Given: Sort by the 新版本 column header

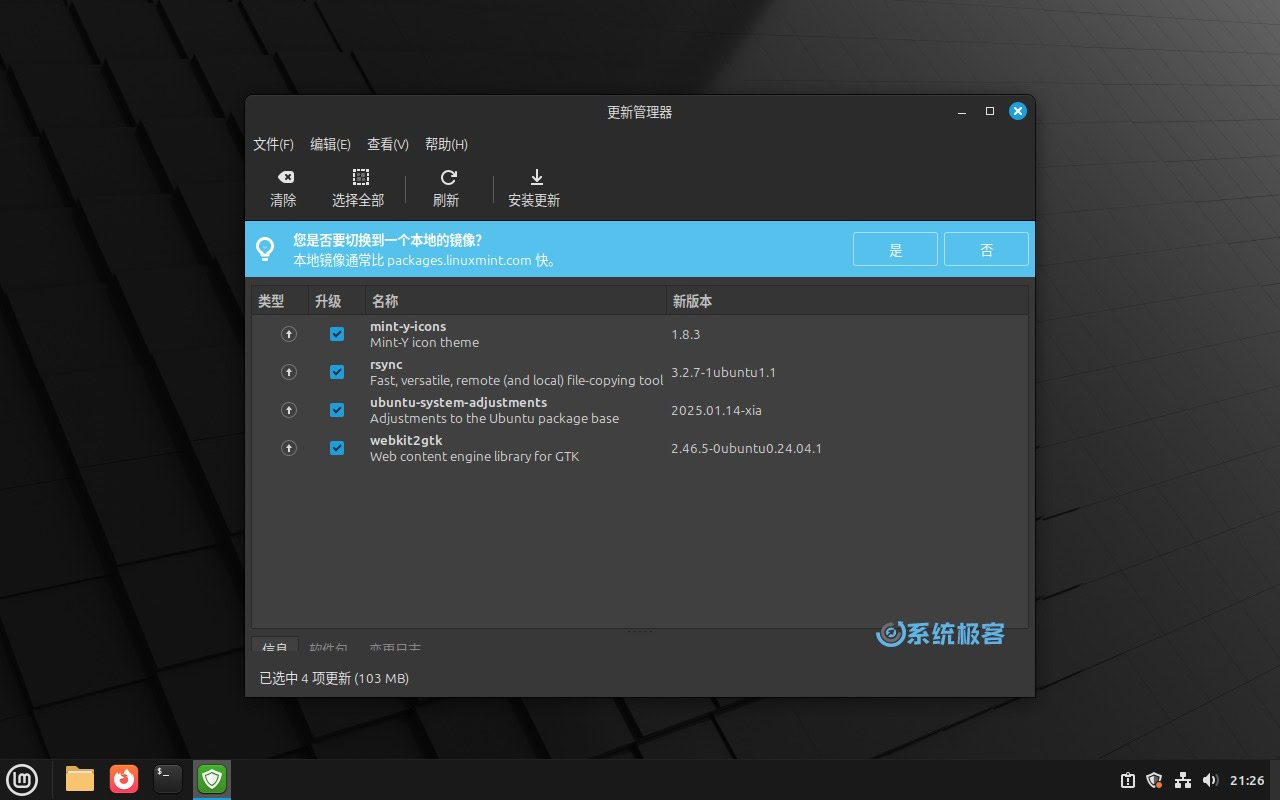Looking at the screenshot, I should [x=847, y=301].
